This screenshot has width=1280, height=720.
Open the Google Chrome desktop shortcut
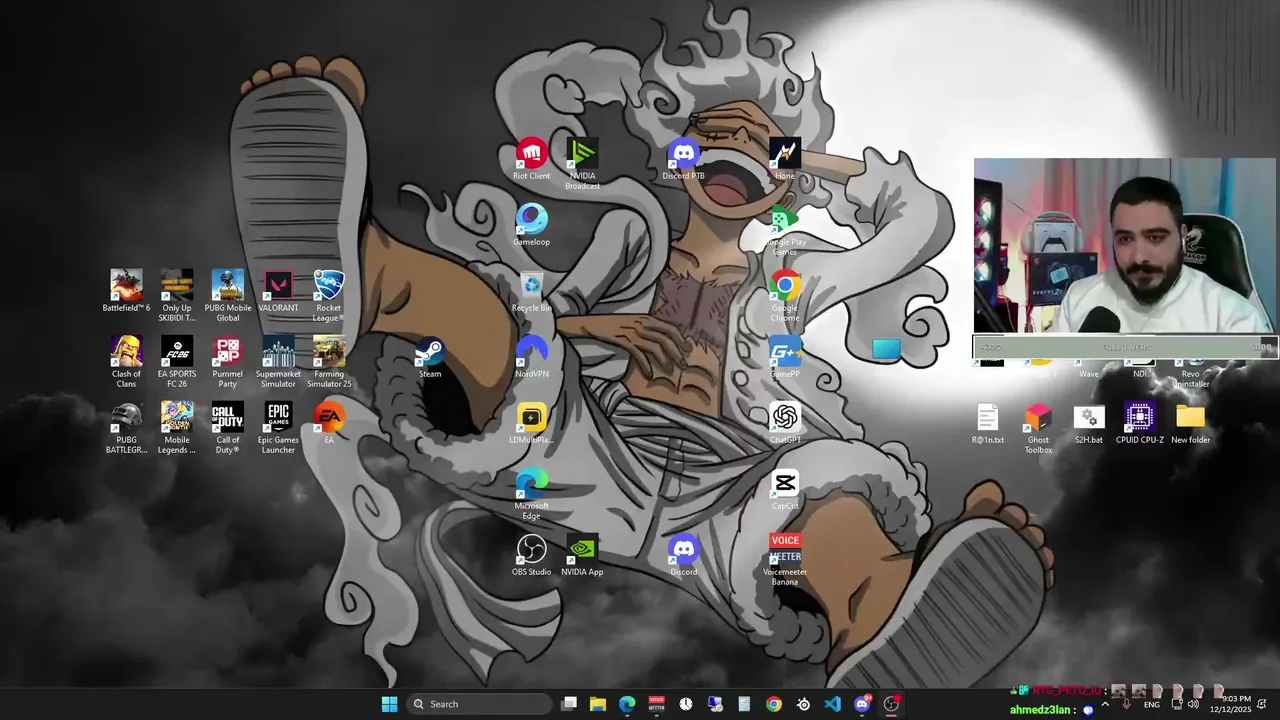(x=785, y=295)
